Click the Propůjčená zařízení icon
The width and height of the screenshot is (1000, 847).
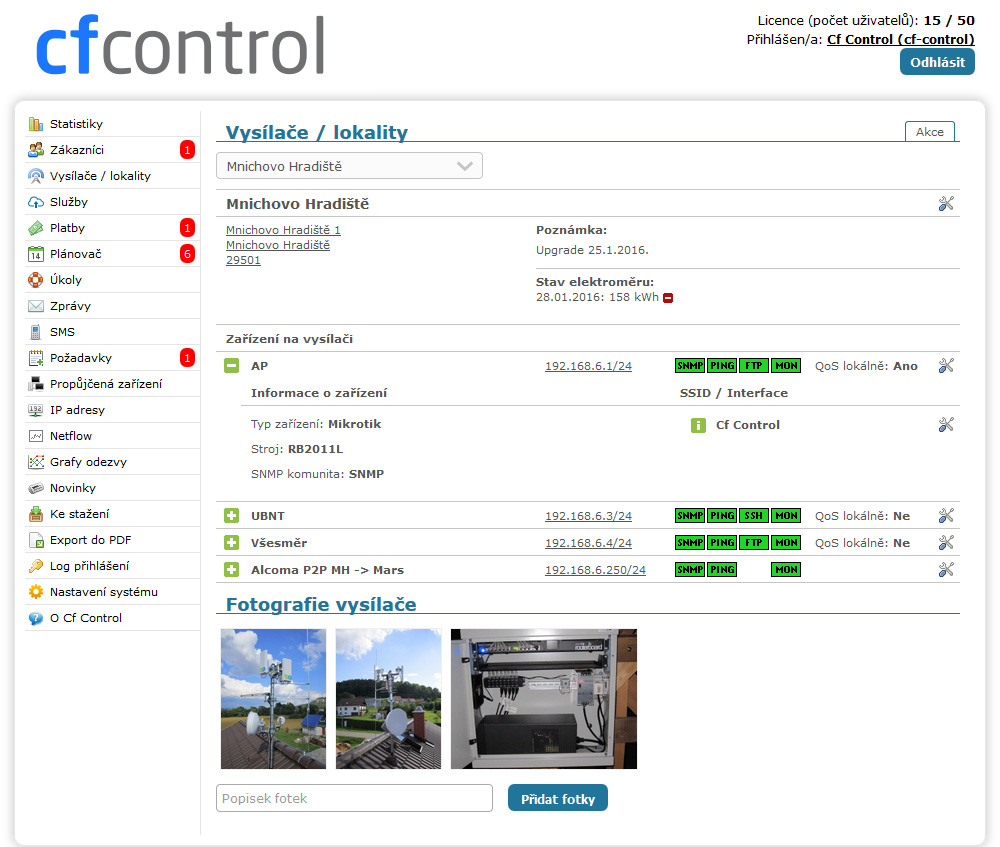pos(36,384)
